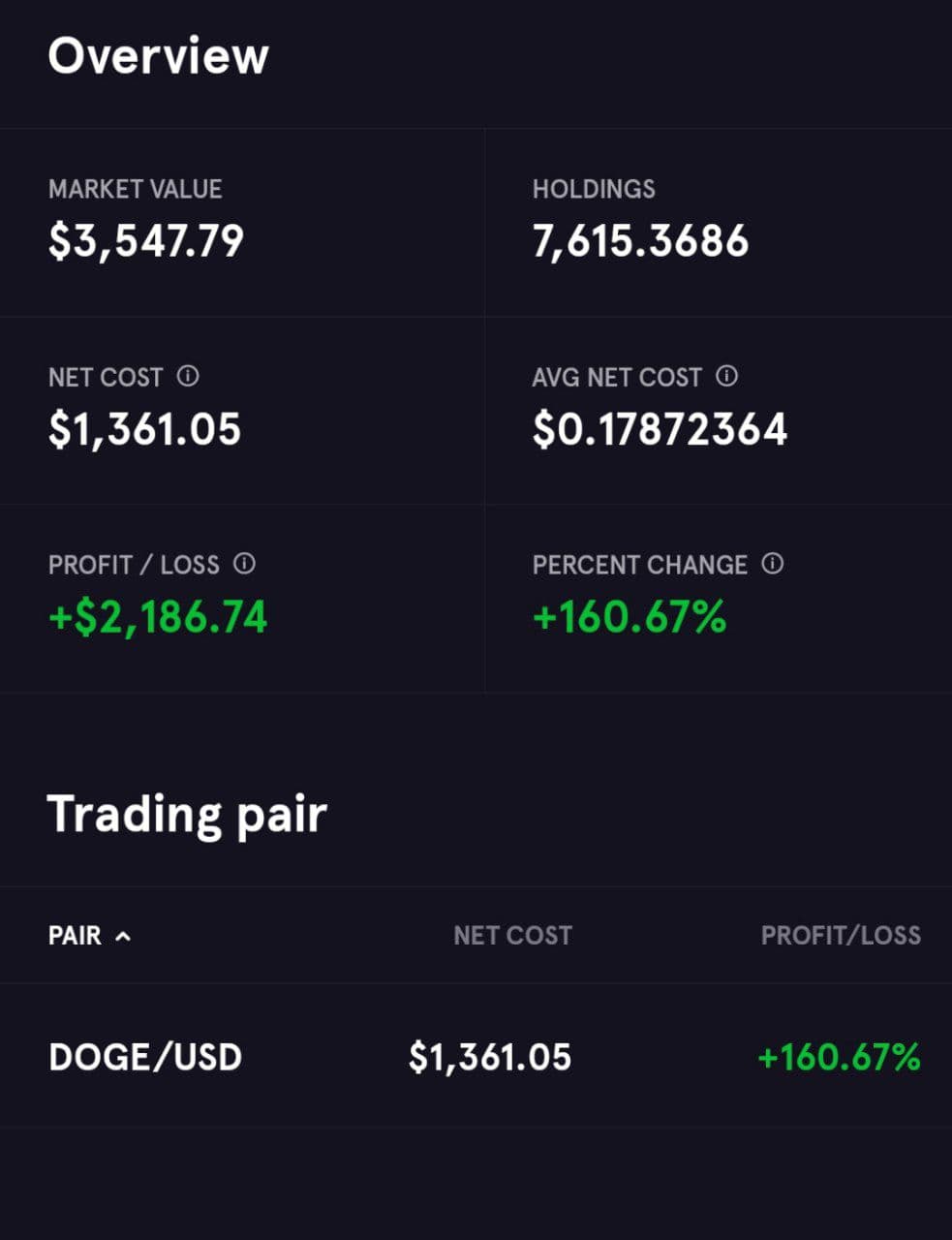952x1240 pixels.
Task: Select the $0.17872364 average net cost
Action: click(660, 429)
